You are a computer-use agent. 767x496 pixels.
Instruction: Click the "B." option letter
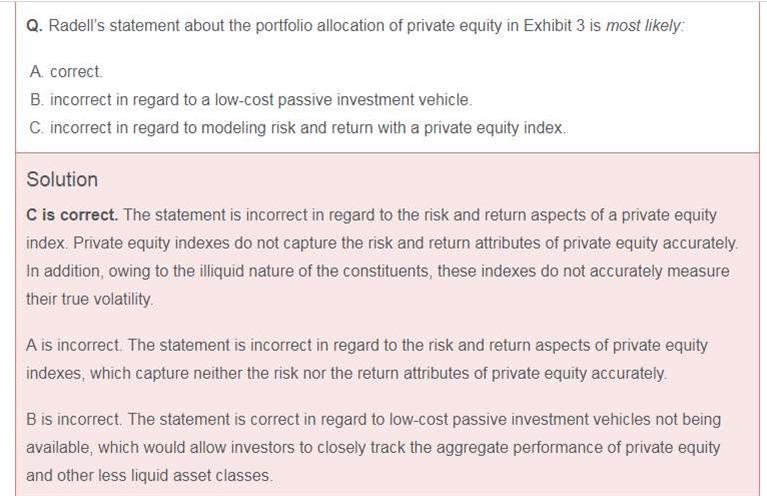34,100
